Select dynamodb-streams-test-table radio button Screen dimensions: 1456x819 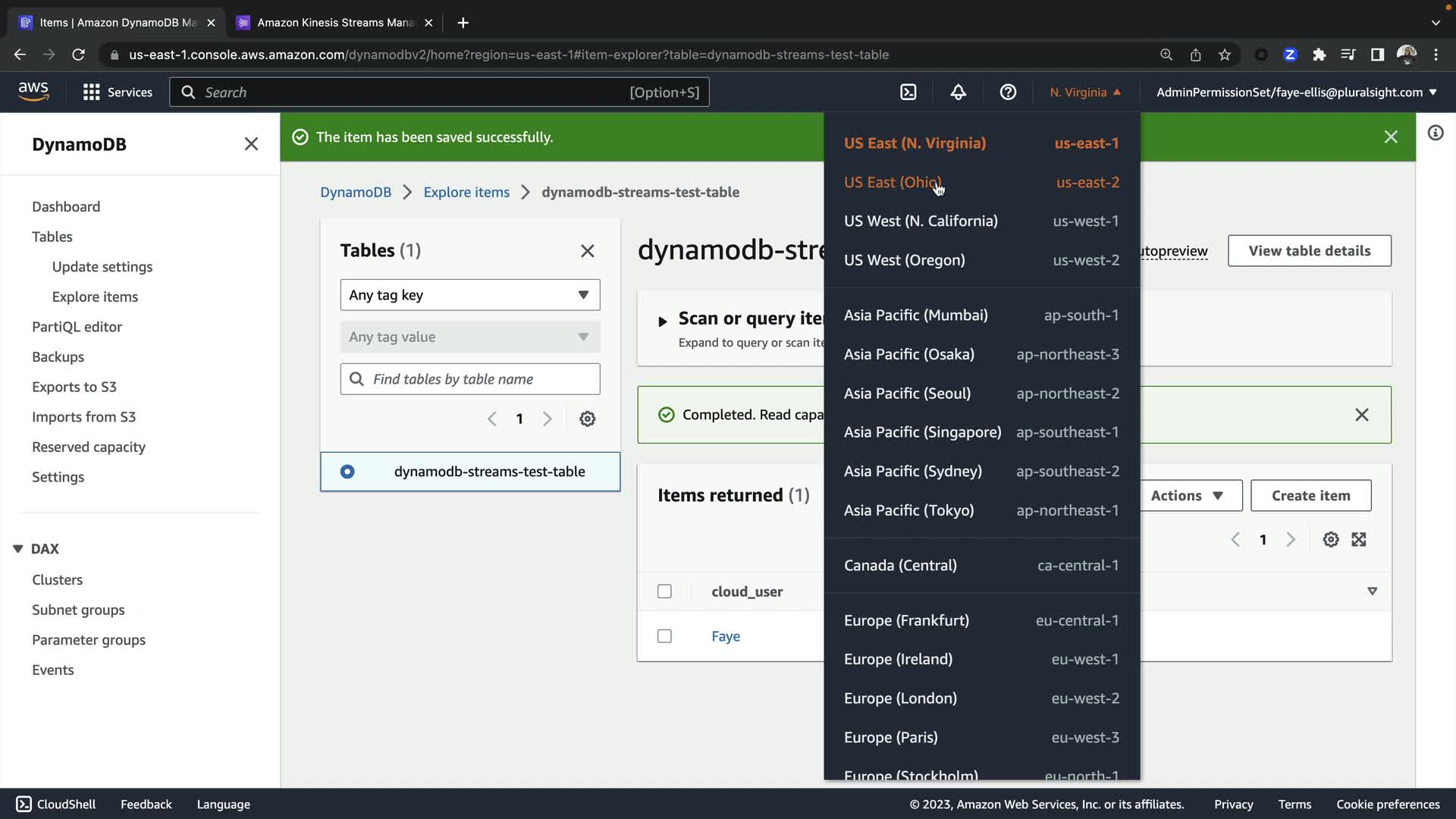pos(347,472)
